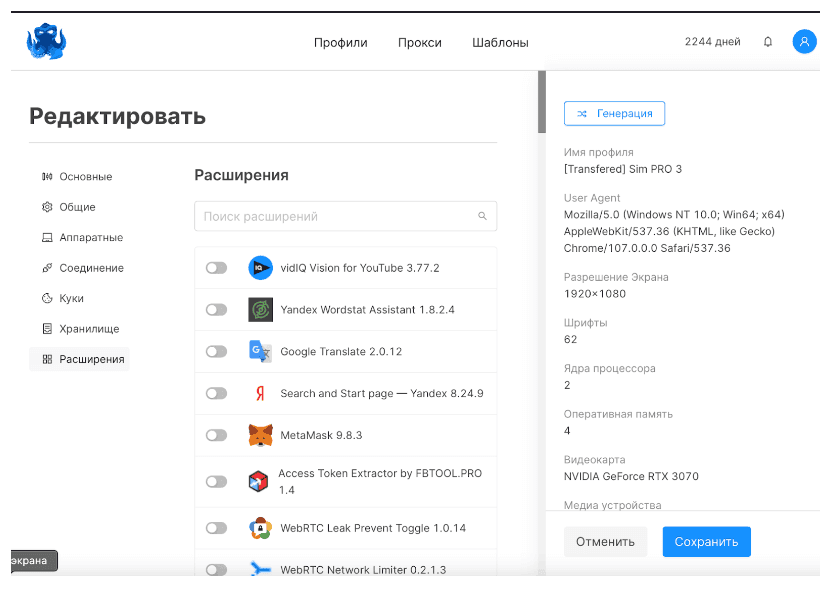Click the Google Translate extension icon
The height and width of the screenshot is (592, 837).
pos(258,351)
